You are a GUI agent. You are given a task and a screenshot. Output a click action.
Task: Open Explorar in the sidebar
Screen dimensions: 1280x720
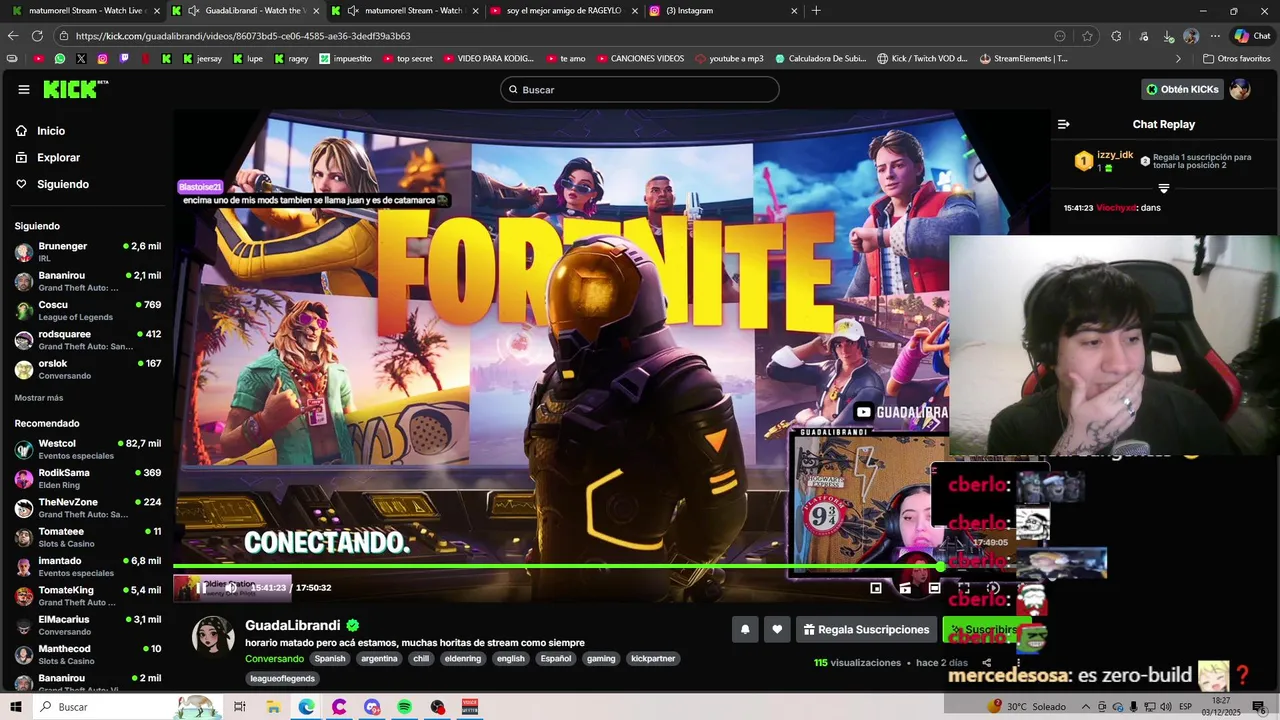48,158
